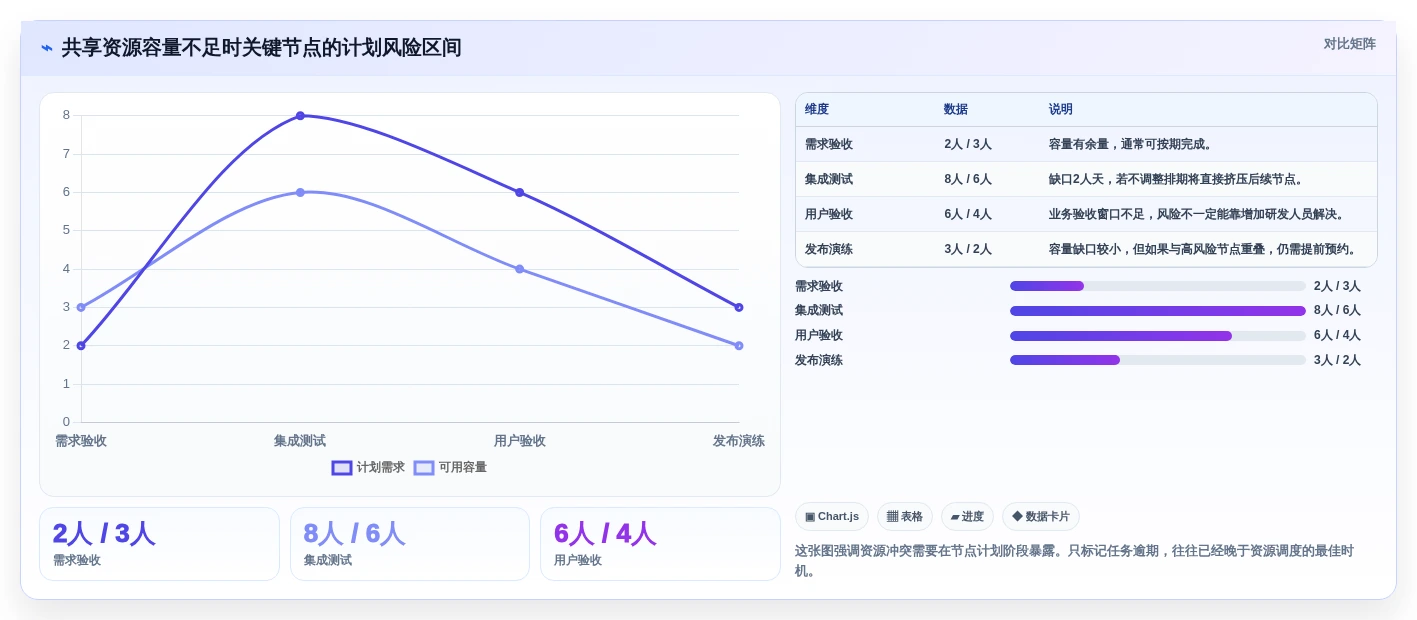Click the 可用容量 point at 集成测试

[300, 192]
